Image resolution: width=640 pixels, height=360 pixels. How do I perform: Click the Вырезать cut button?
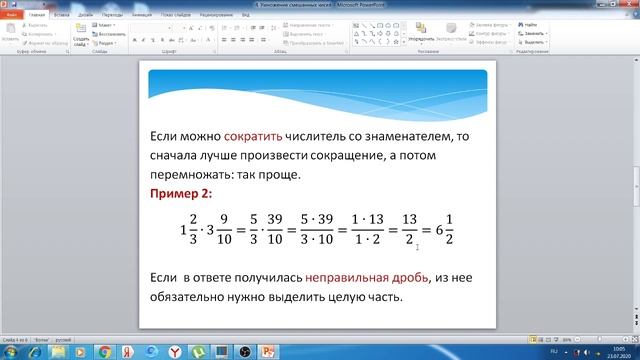(x=35, y=25)
